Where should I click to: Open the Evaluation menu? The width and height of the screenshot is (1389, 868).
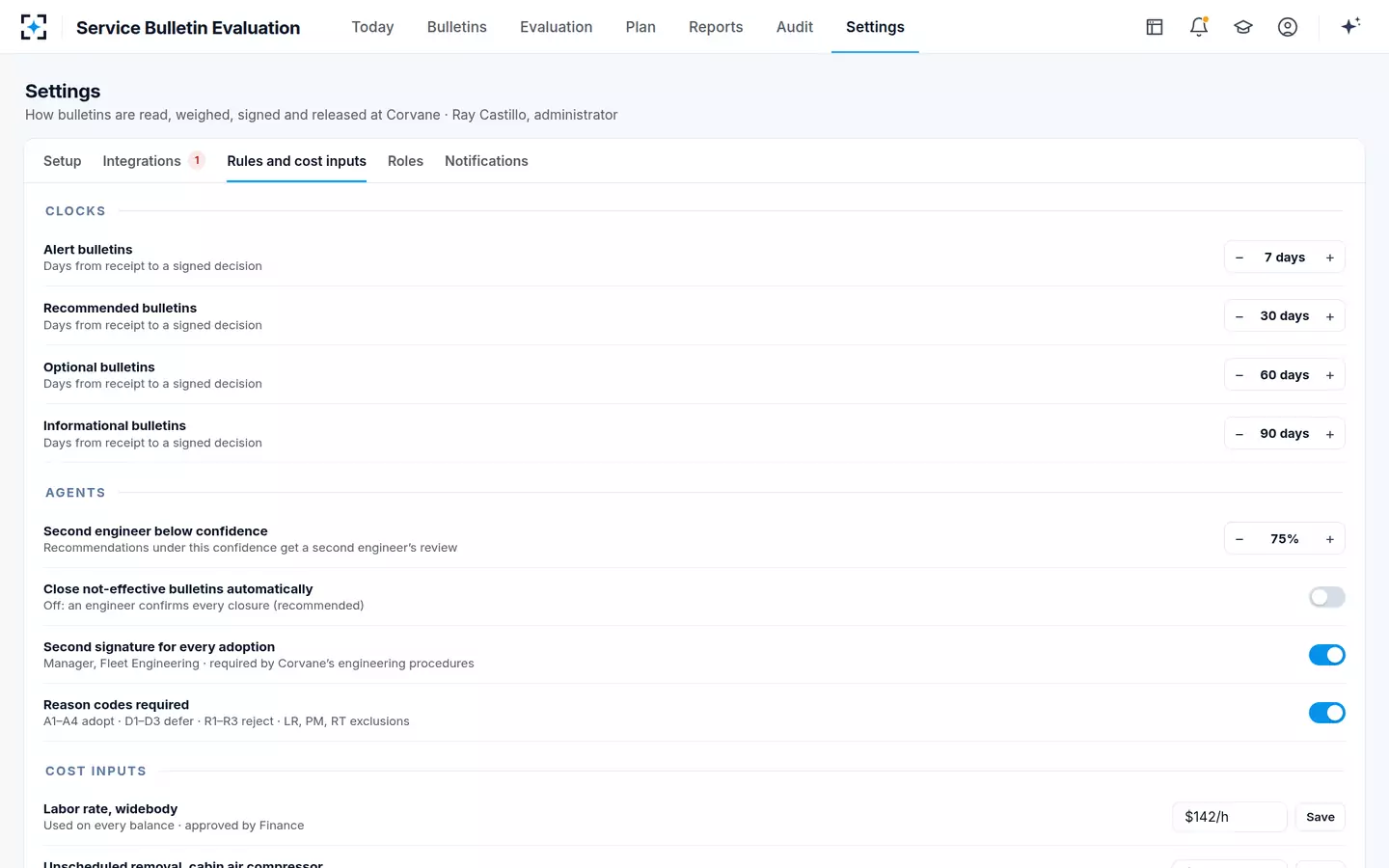tap(557, 27)
